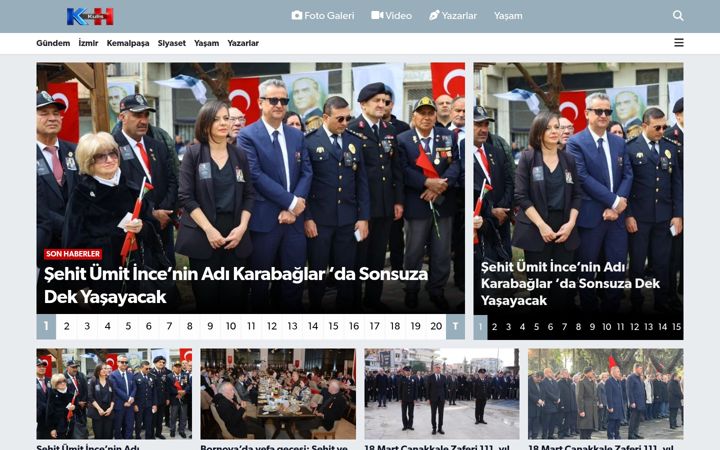Go to Yazarlar in the white sub-navigation
Viewport: 720px width, 450px height.
[243, 43]
